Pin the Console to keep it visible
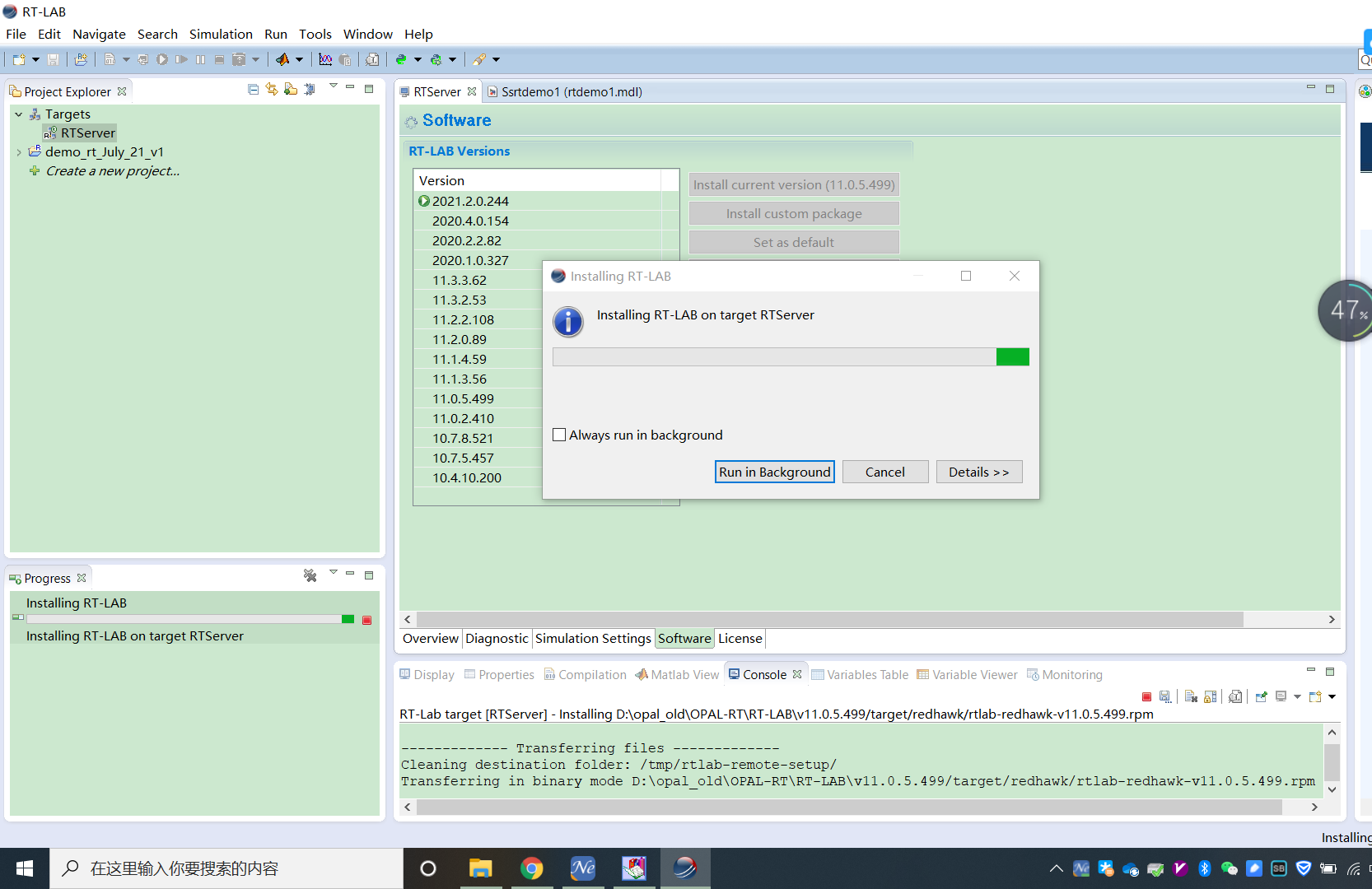 [1262, 696]
